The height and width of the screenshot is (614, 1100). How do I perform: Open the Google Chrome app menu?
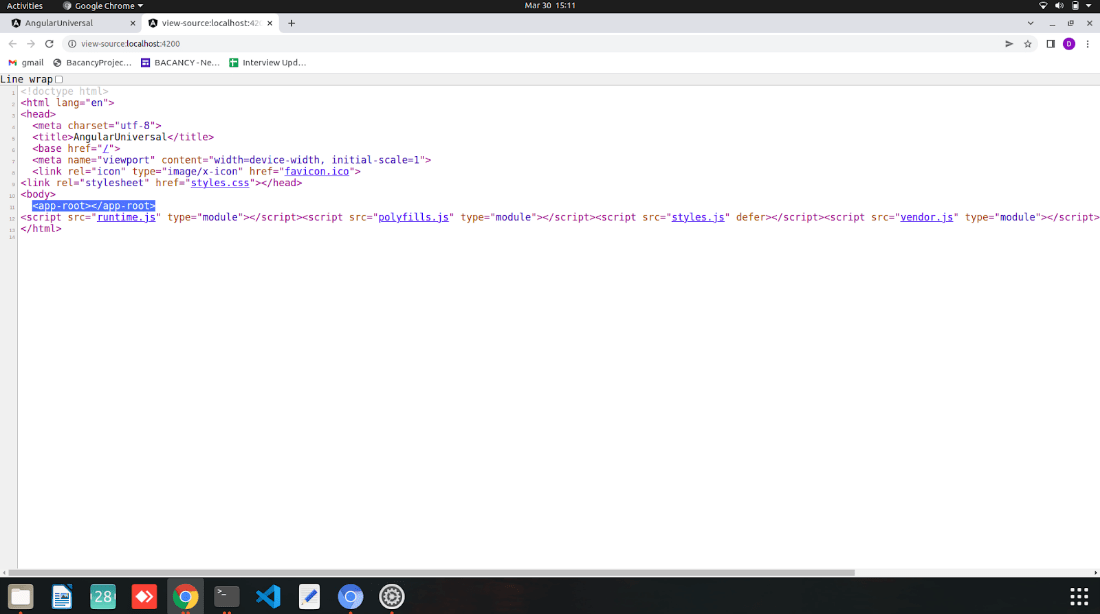103,6
